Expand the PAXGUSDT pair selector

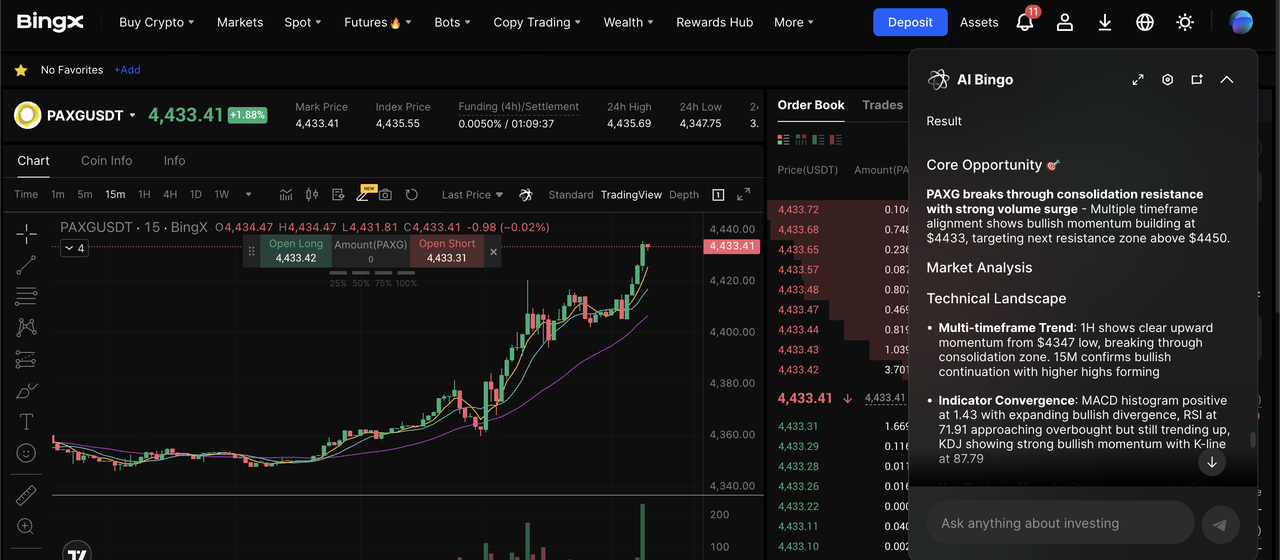click(x=132, y=116)
